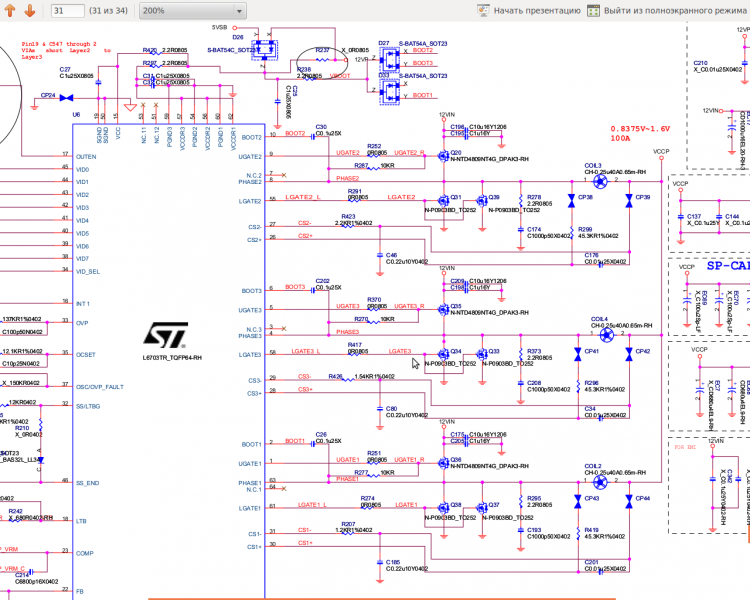Image resolution: width=750 pixels, height=600 pixels.
Task: Go to the next page with down arrow
Action: click(30, 10)
